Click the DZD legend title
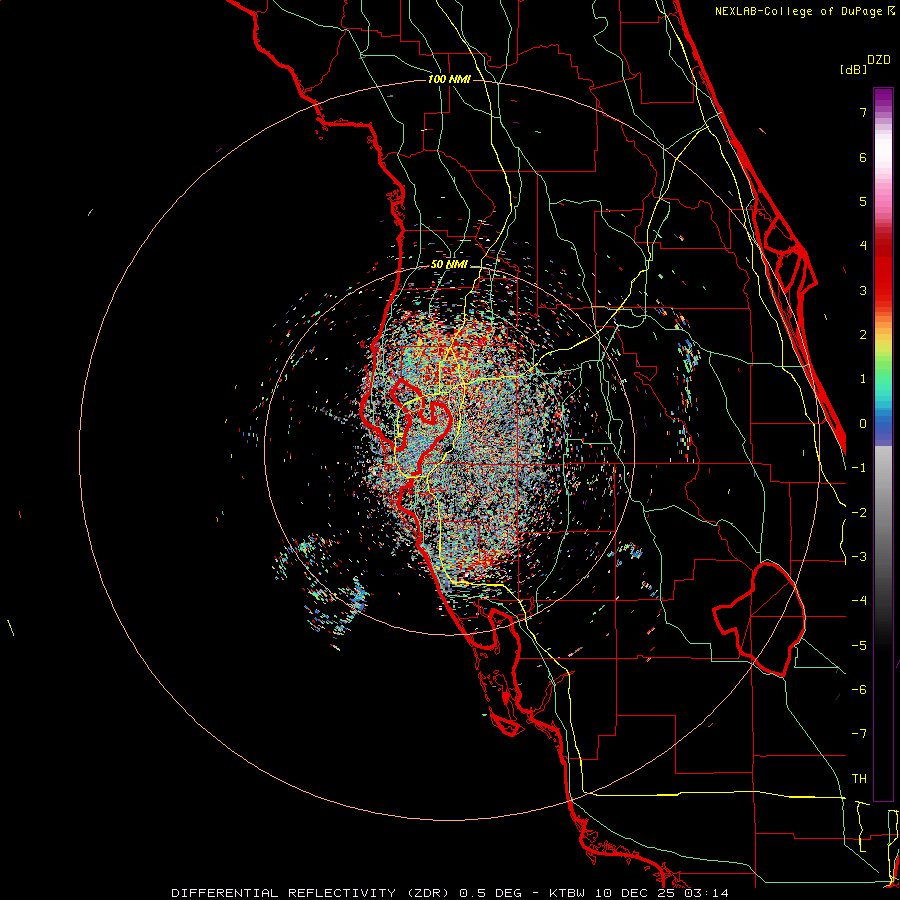 coord(879,60)
